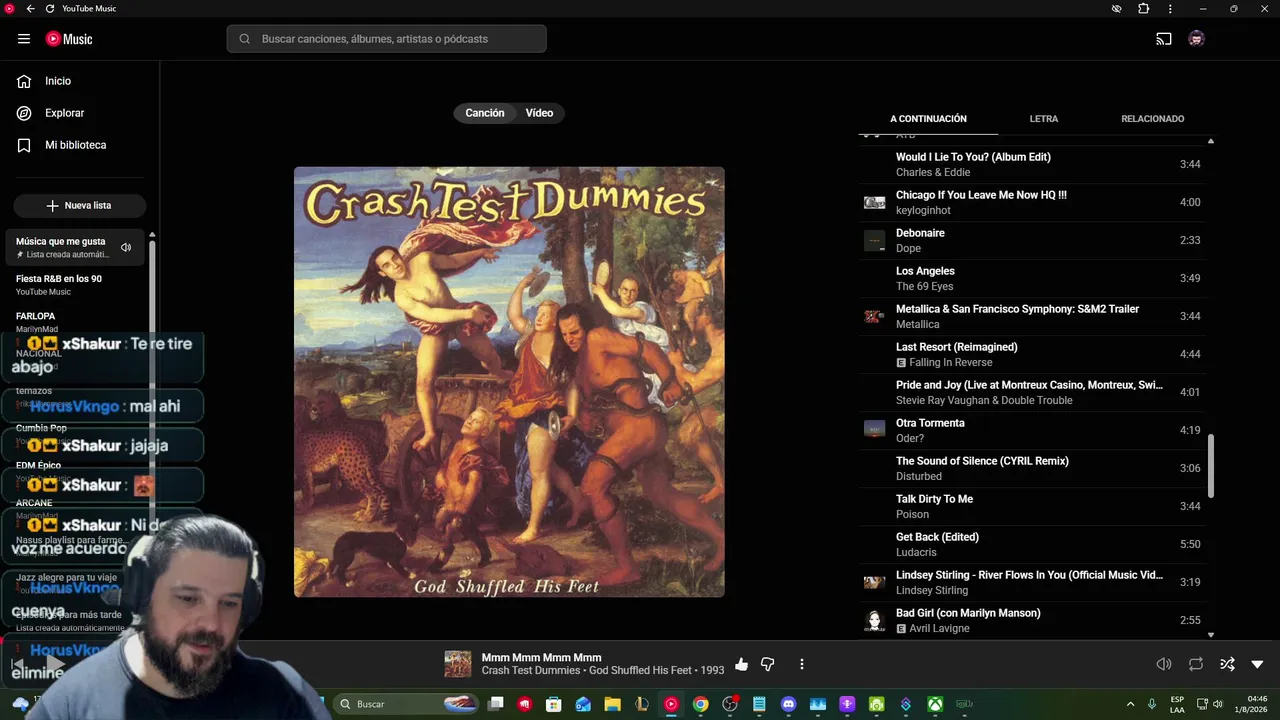This screenshot has width=1280, height=720.
Task: Show hidden system tray icons
Action: 1130,704
